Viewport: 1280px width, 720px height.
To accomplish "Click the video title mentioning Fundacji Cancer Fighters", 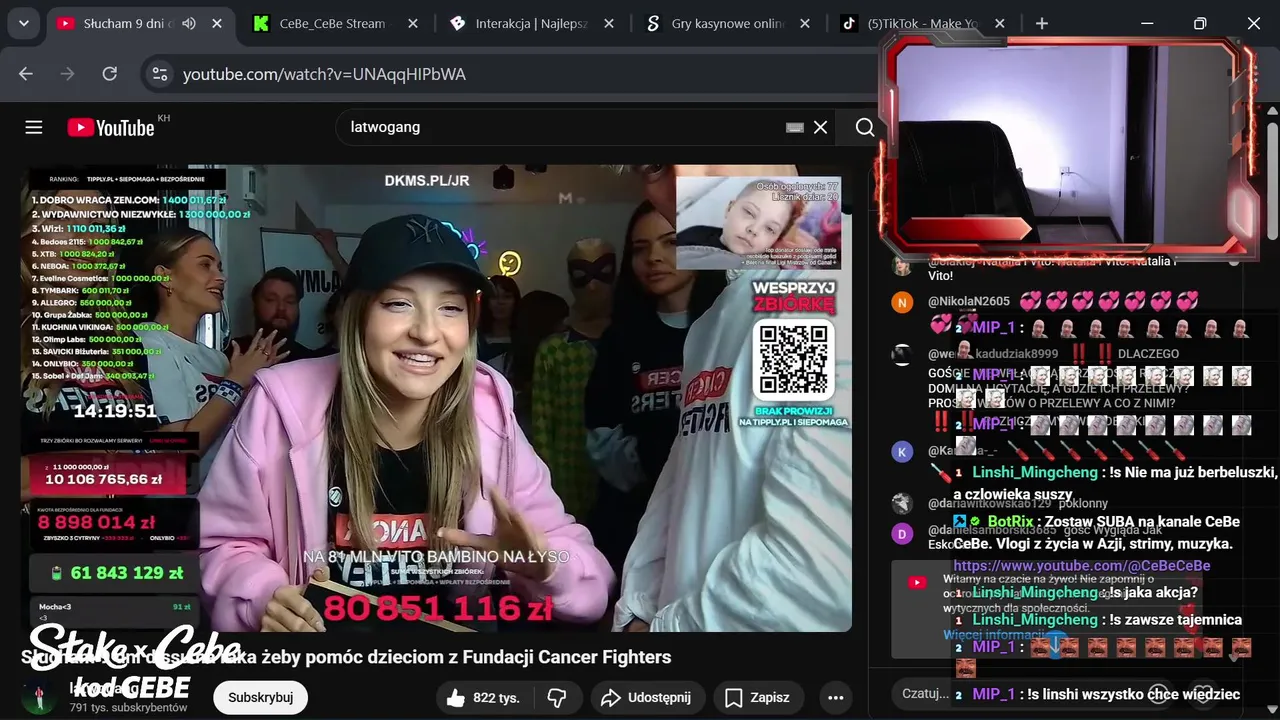I will (x=346, y=657).
